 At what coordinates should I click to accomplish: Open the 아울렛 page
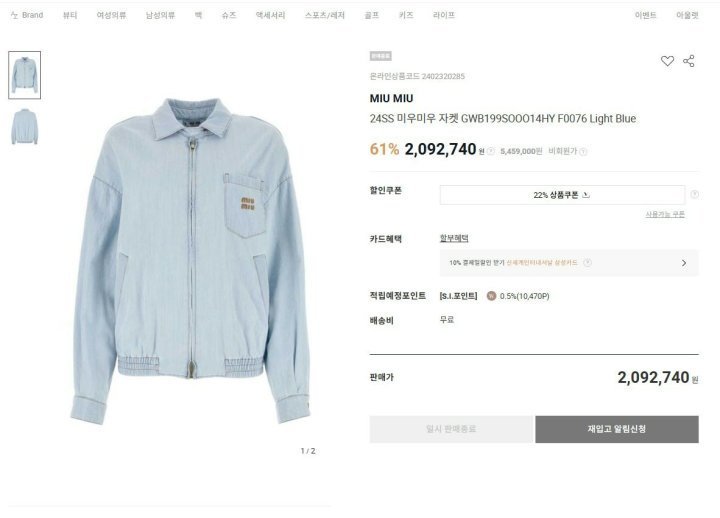(687, 15)
